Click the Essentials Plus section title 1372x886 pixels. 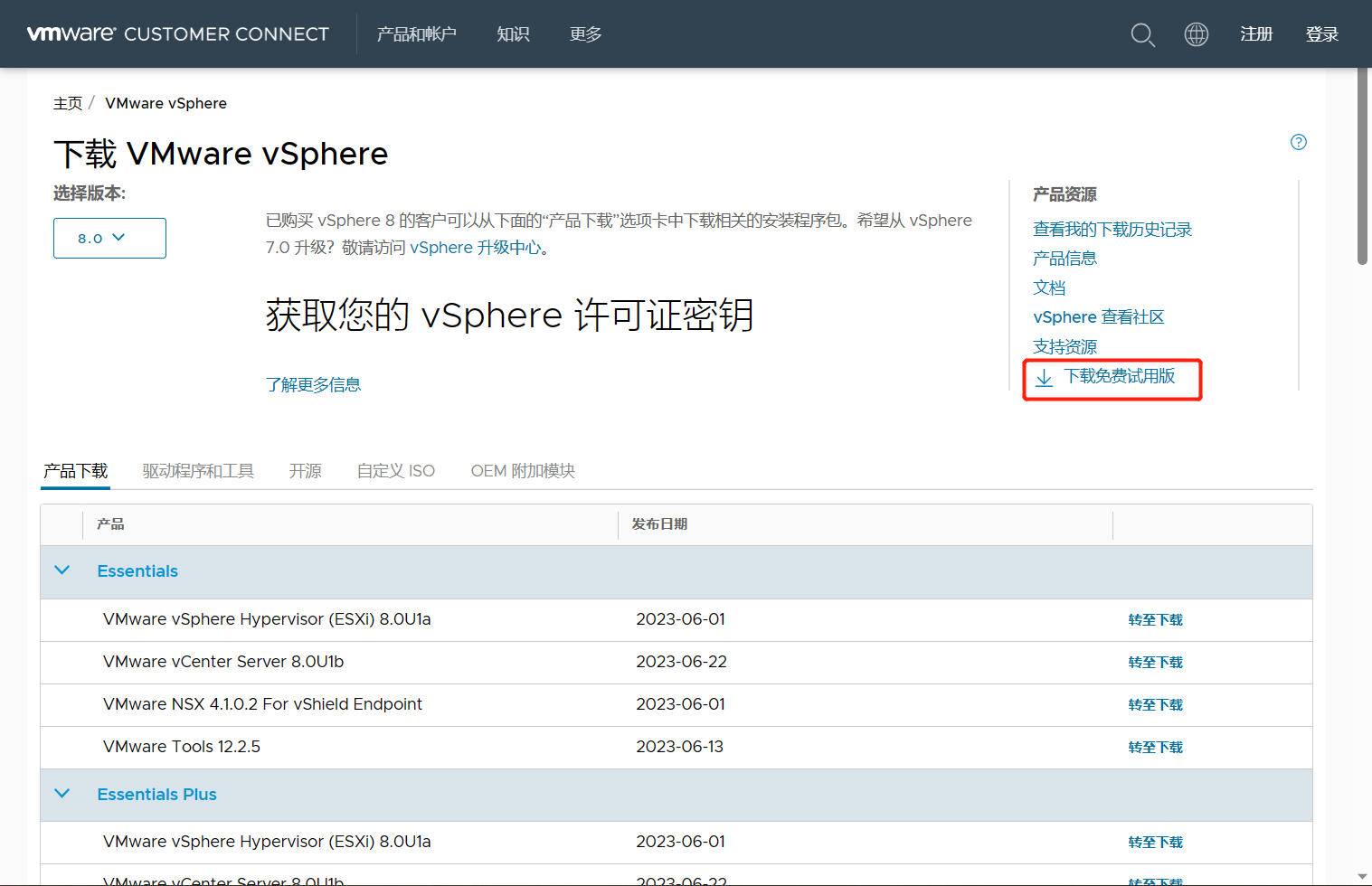(157, 795)
